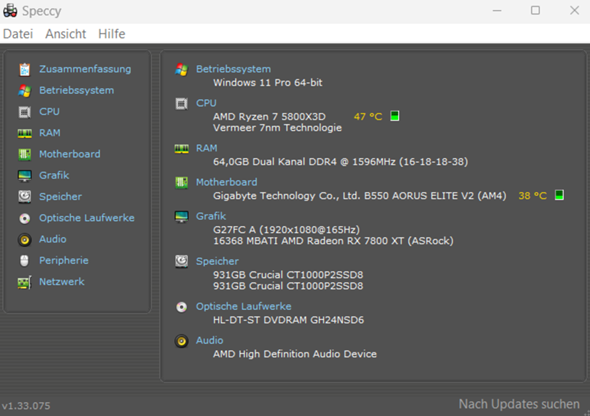Click the Motherboard icon in sidebar
590x416 pixels.
tap(24, 154)
